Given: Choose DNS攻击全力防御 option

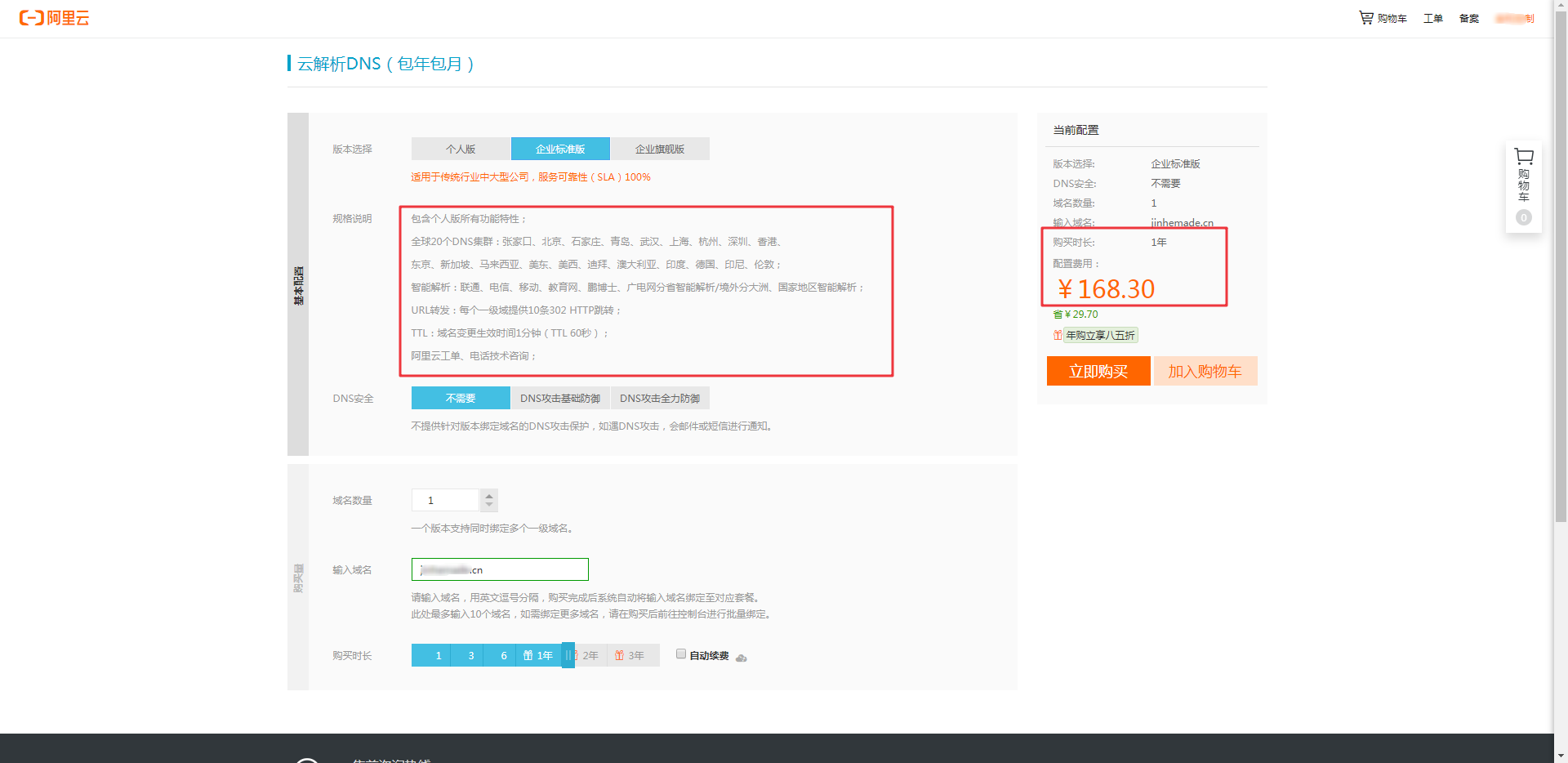Looking at the screenshot, I should click(x=660, y=398).
